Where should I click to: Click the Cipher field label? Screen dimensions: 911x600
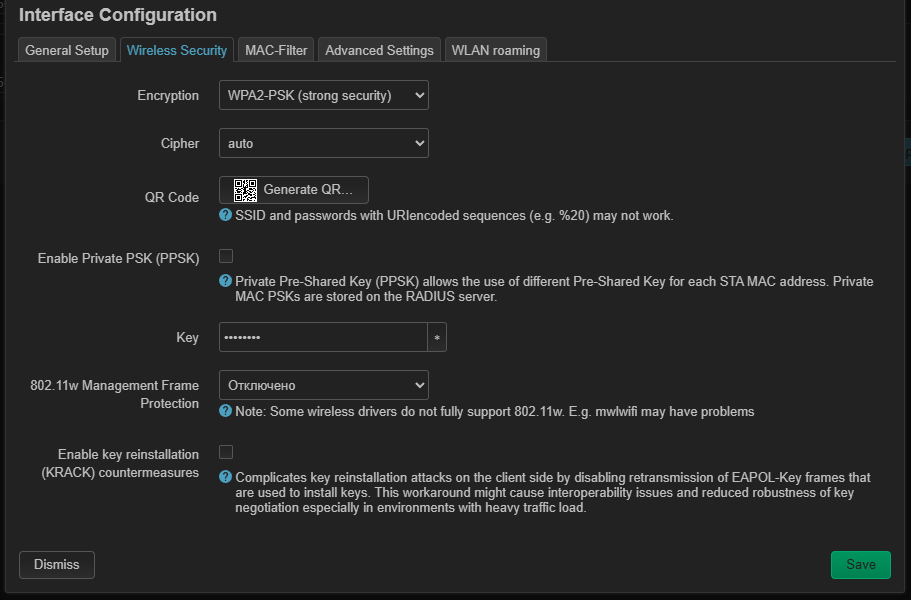180,143
